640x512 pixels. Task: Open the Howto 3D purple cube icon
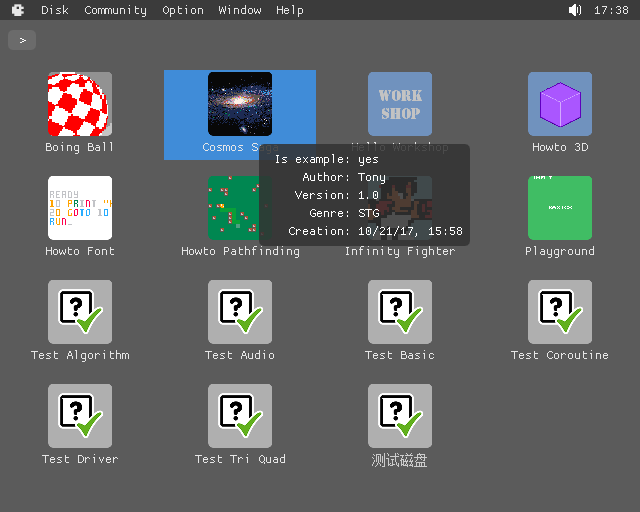[x=560, y=104]
